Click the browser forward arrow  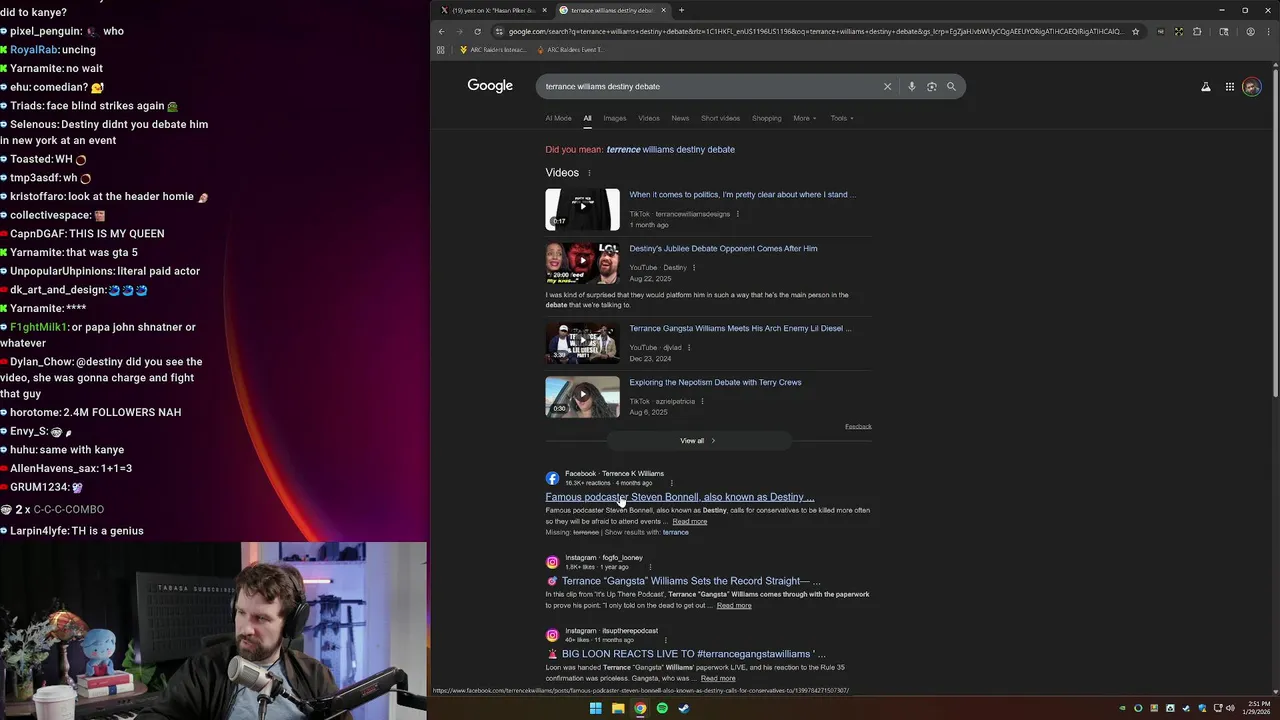[x=459, y=31]
